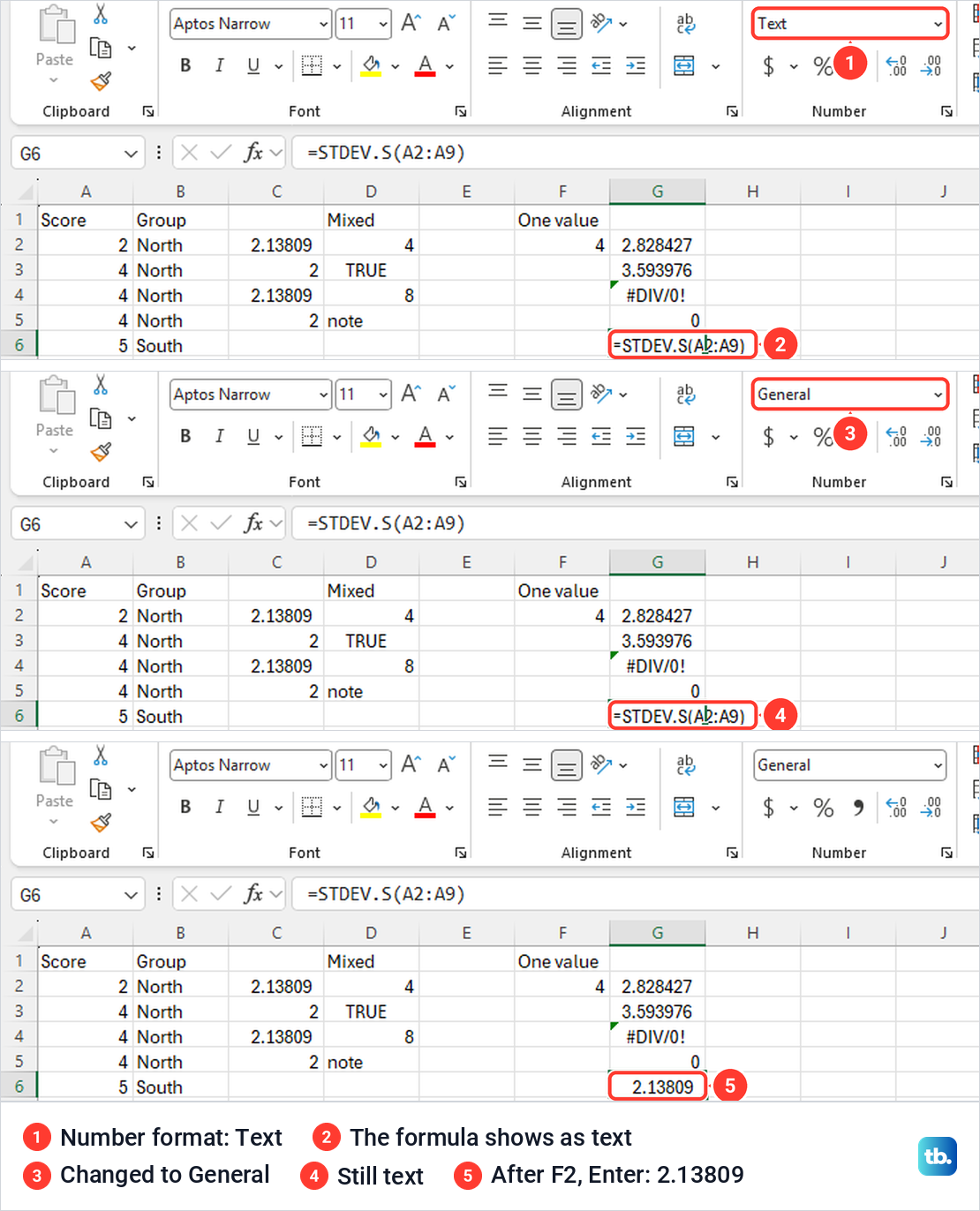980x1211 pixels.
Task: Toggle Top Align in the middle ribbon
Action: pos(498,391)
